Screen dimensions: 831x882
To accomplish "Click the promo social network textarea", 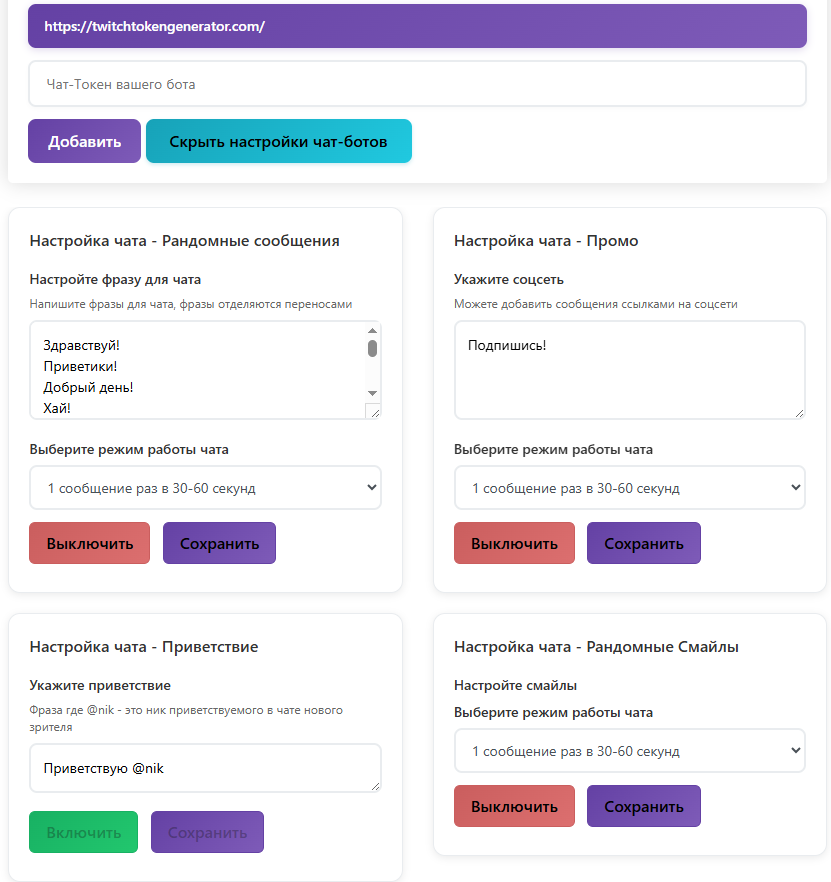I will (x=630, y=370).
